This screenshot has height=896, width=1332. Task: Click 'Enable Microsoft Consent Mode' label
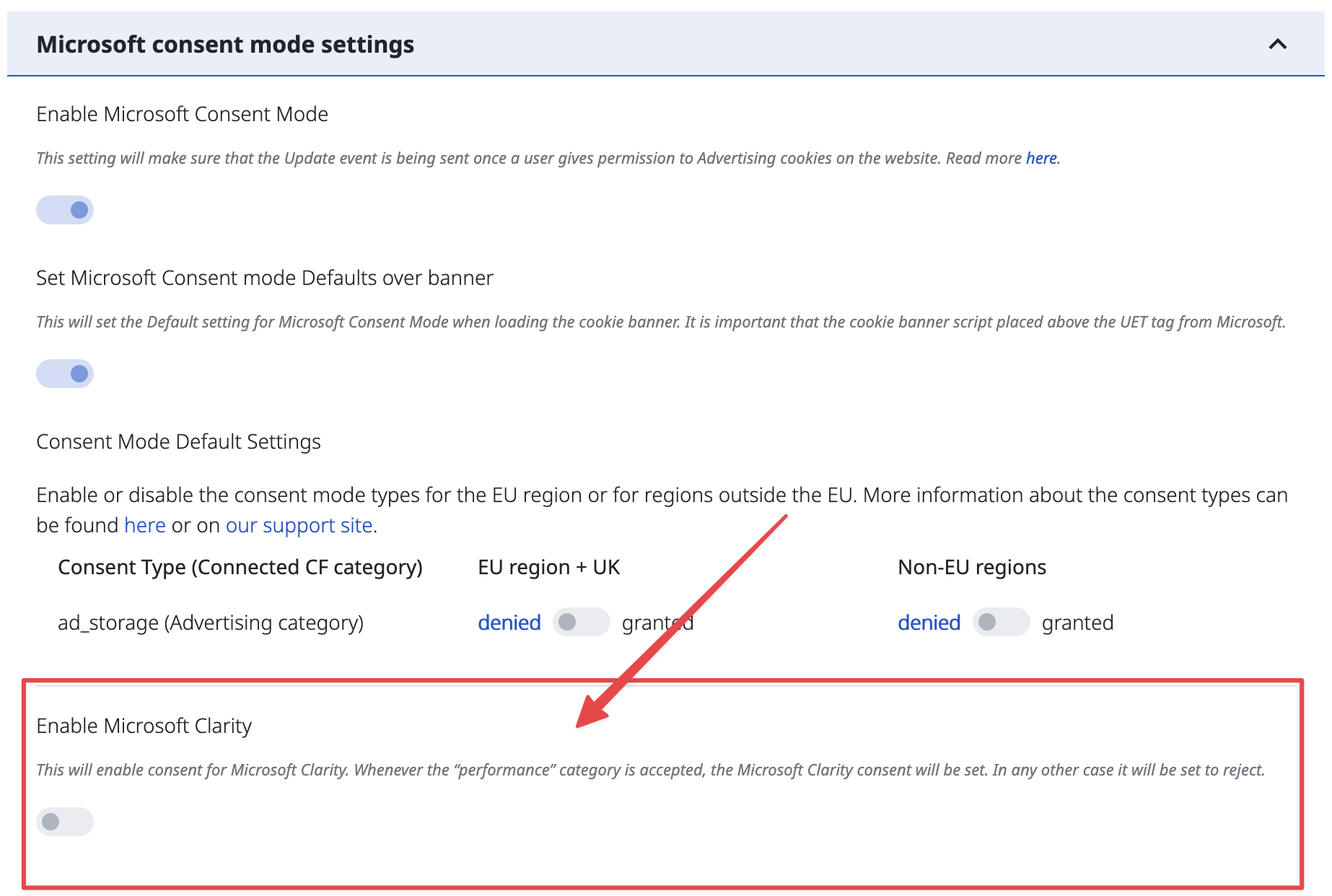[x=183, y=114]
